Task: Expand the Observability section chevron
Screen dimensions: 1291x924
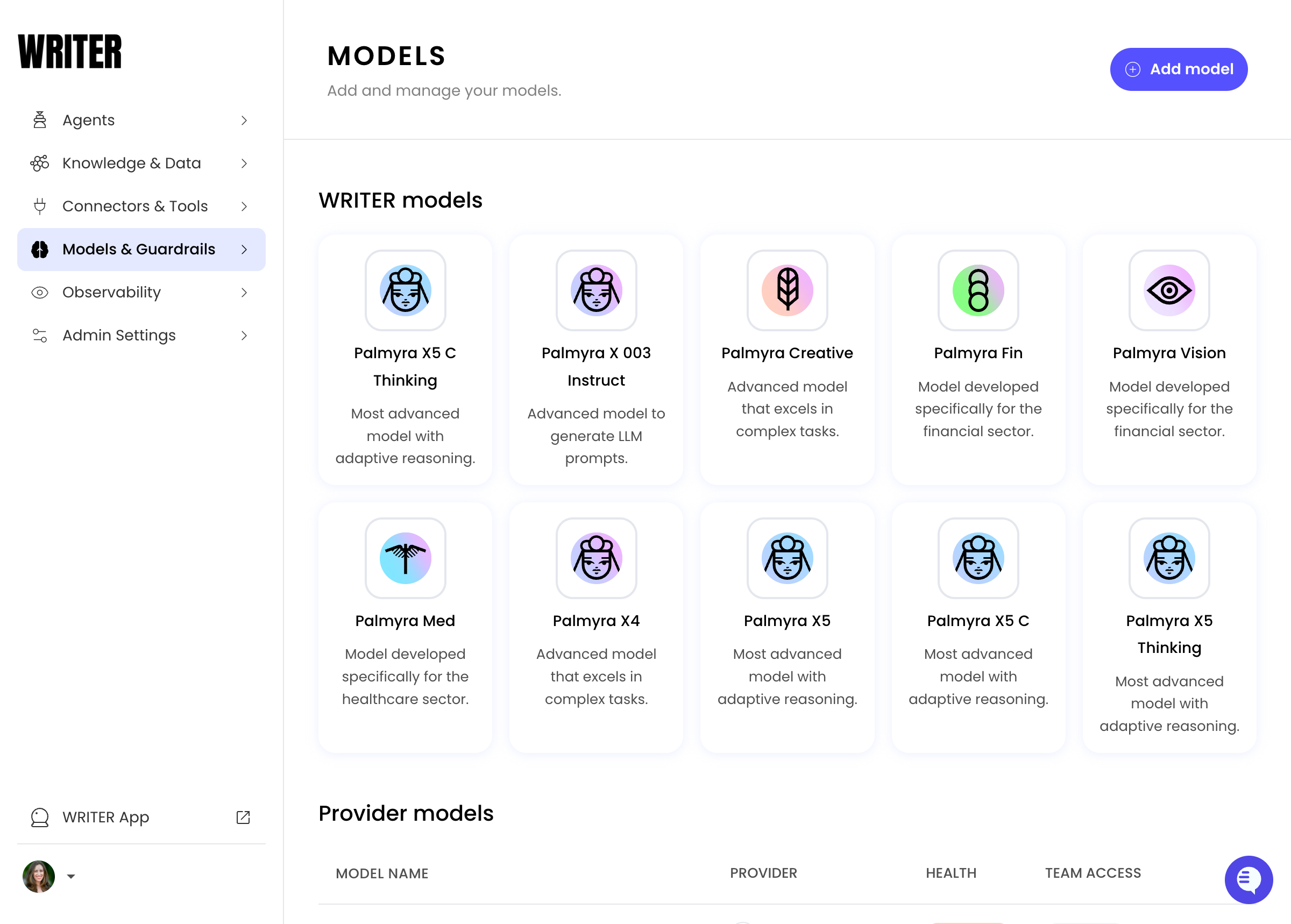Action: tap(244, 293)
